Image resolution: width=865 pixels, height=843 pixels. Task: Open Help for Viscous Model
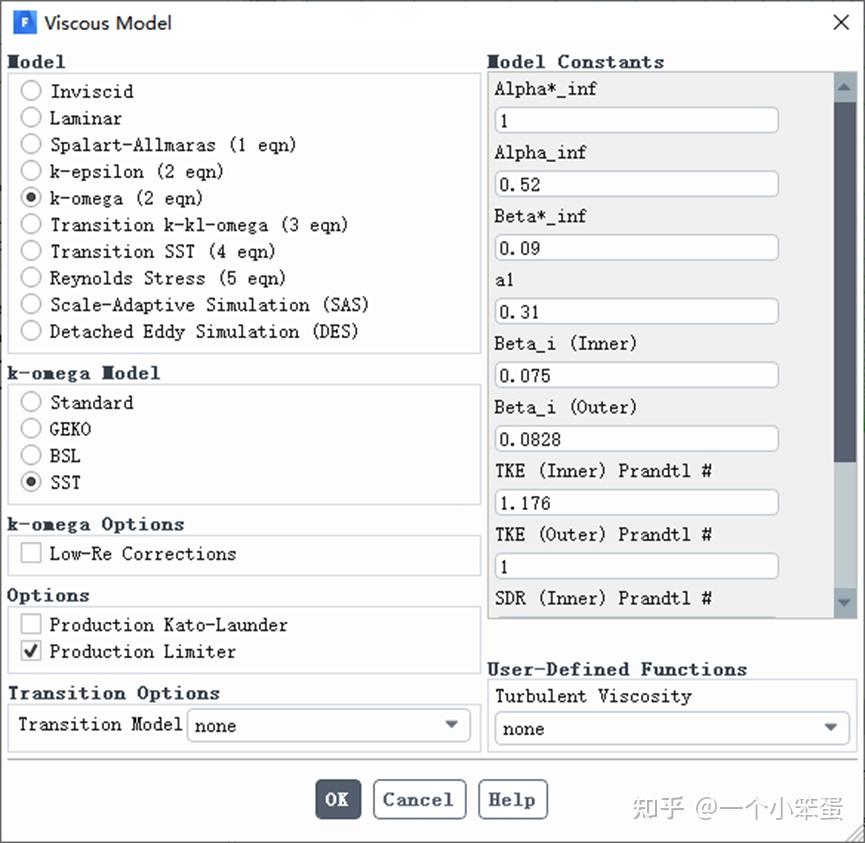512,800
